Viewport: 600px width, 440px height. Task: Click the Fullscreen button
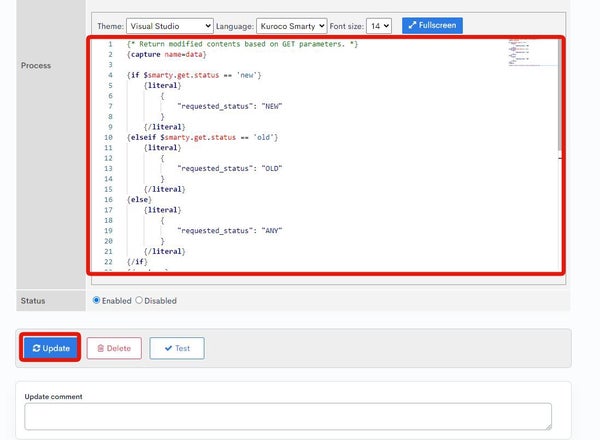point(432,25)
